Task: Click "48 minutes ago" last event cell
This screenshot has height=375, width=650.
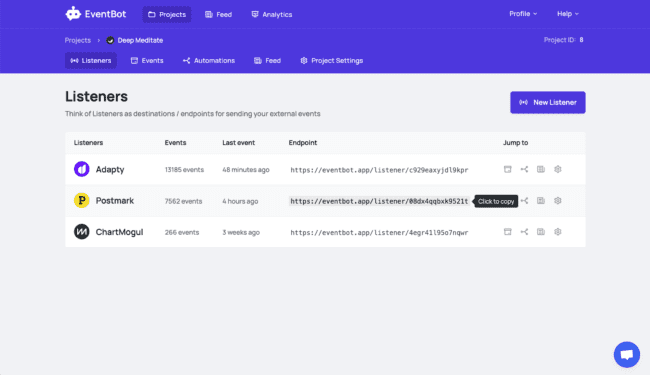Action: point(246,169)
